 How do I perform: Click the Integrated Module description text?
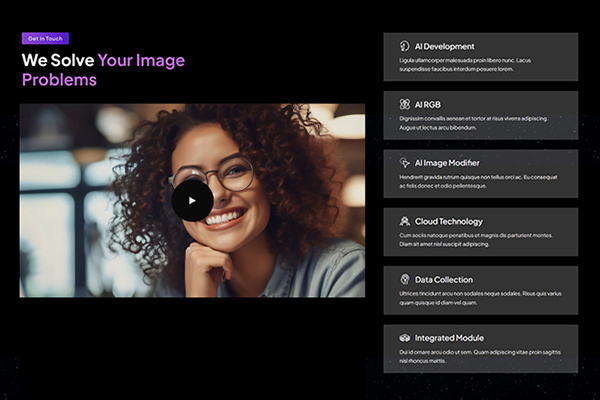(472, 356)
